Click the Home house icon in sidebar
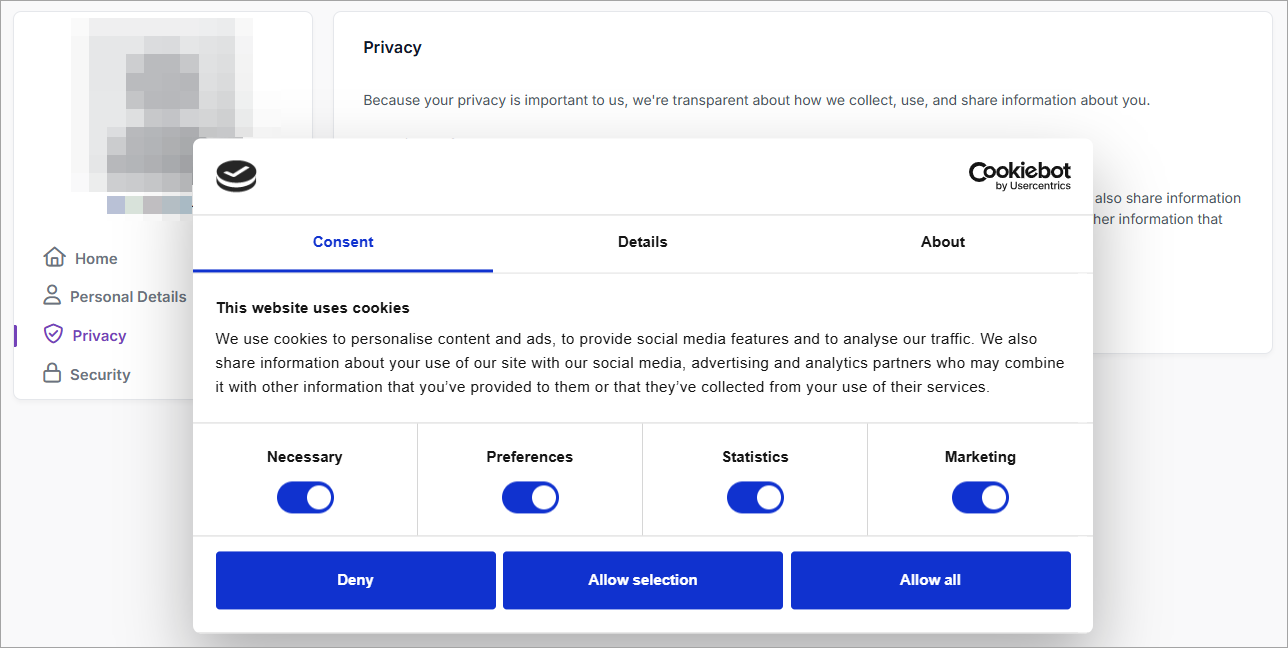The width and height of the screenshot is (1288, 648). click(54, 257)
